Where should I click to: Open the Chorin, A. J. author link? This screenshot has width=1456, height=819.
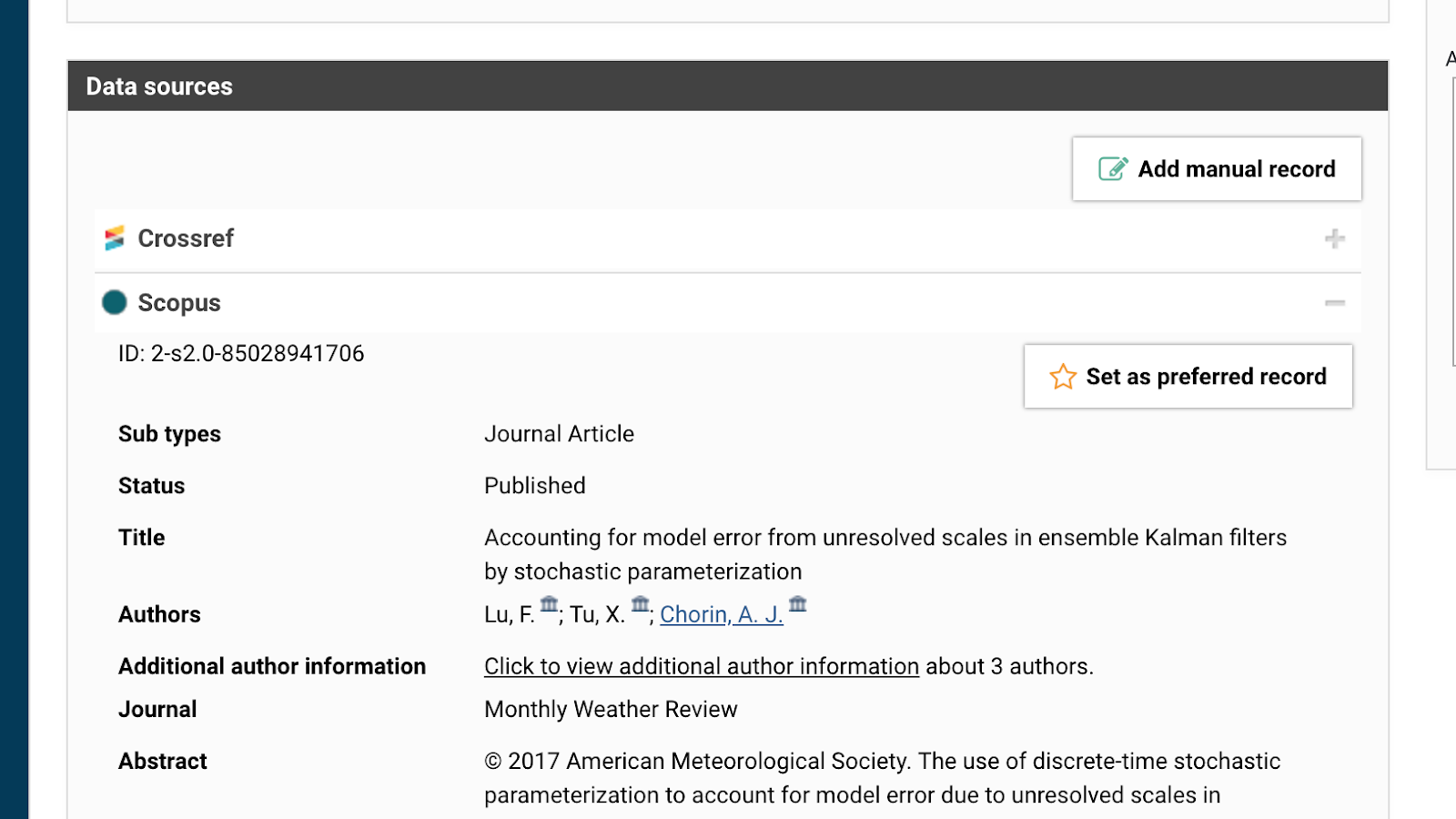click(x=721, y=615)
